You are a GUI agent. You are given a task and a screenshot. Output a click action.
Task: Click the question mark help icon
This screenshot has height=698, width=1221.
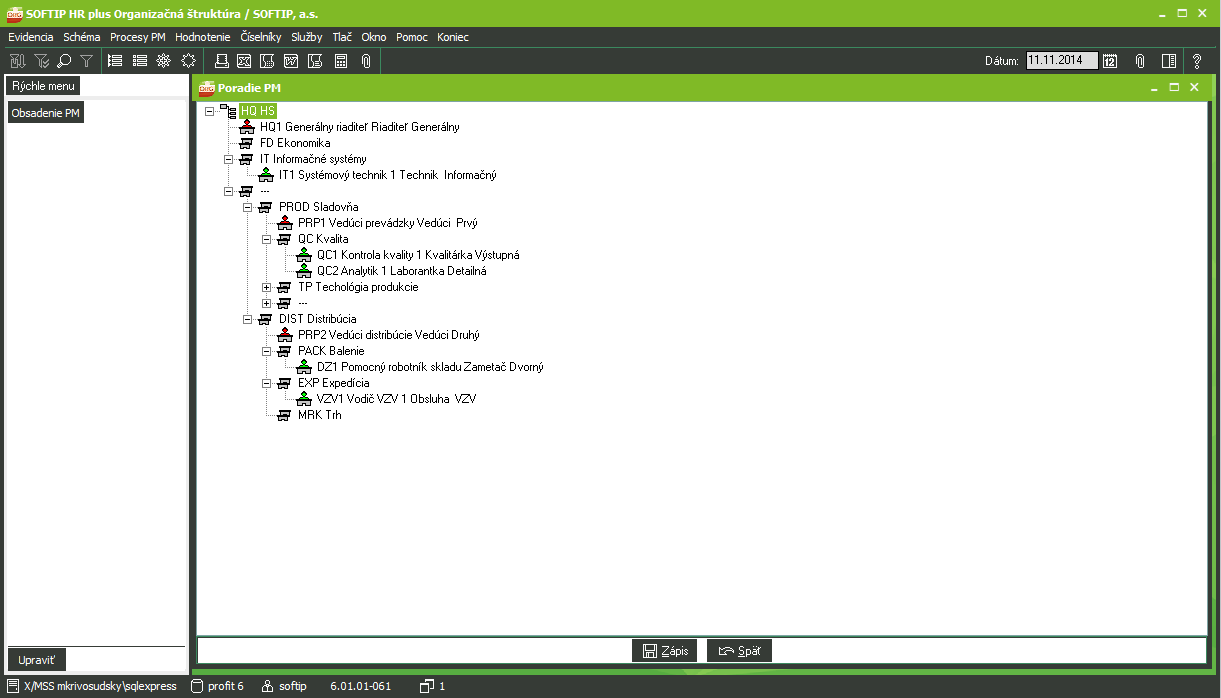click(x=1197, y=61)
